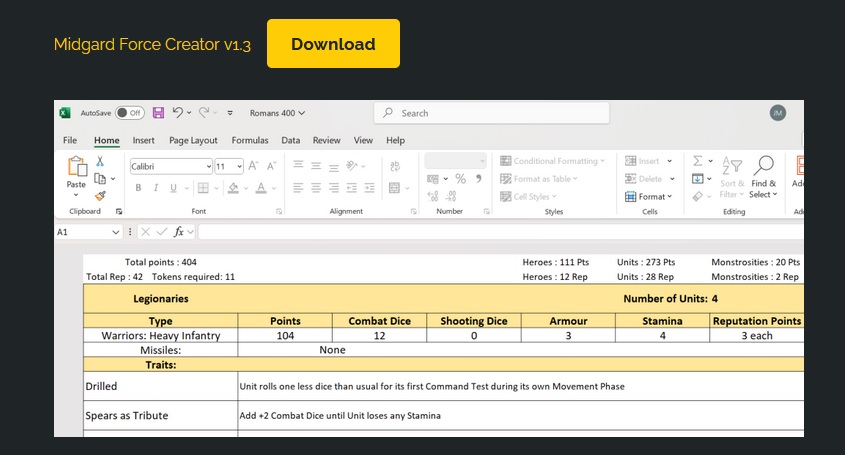Click the Top Align icon

click(x=298, y=165)
